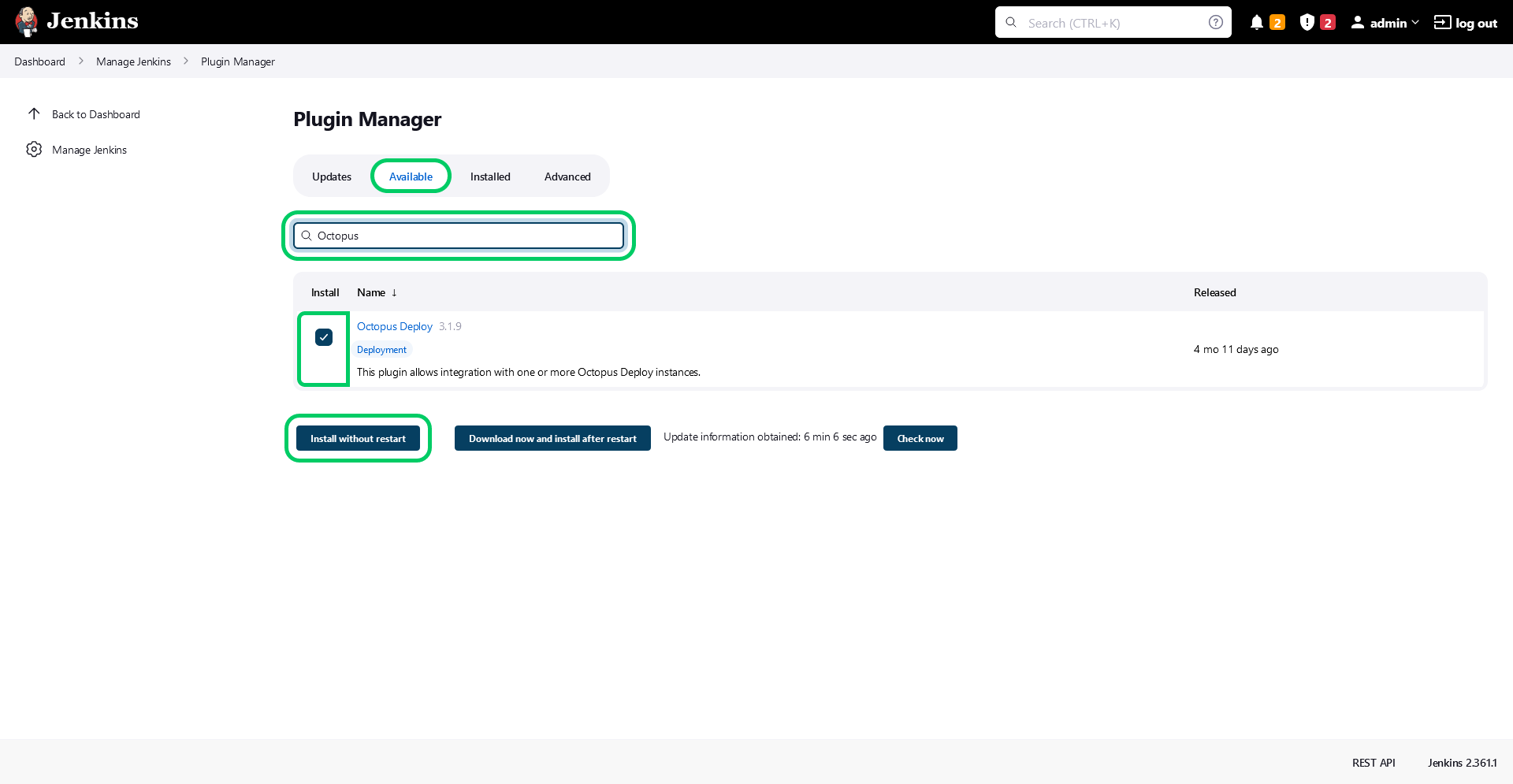The width and height of the screenshot is (1513, 784).
Task: Click the Released column header
Action: pos(1214,292)
